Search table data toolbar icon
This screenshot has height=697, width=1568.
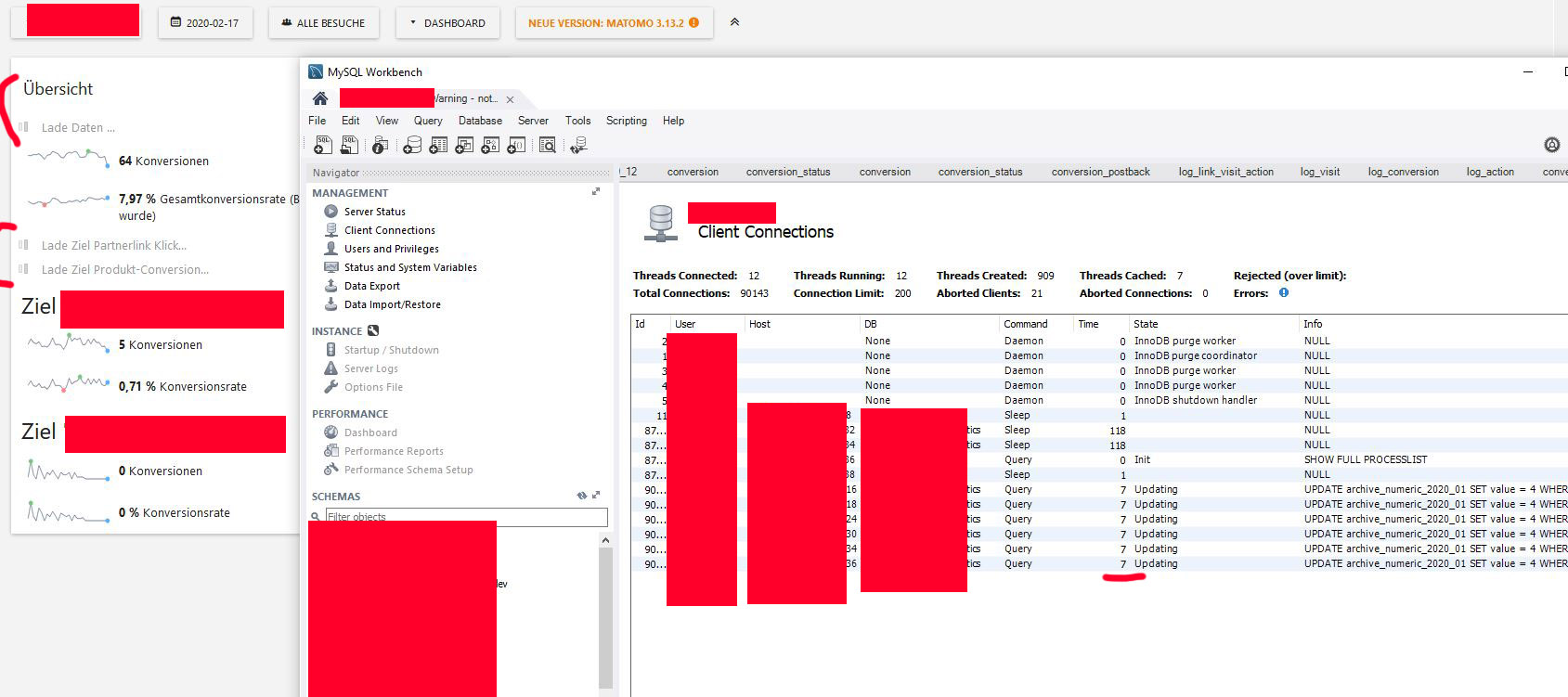click(x=548, y=145)
